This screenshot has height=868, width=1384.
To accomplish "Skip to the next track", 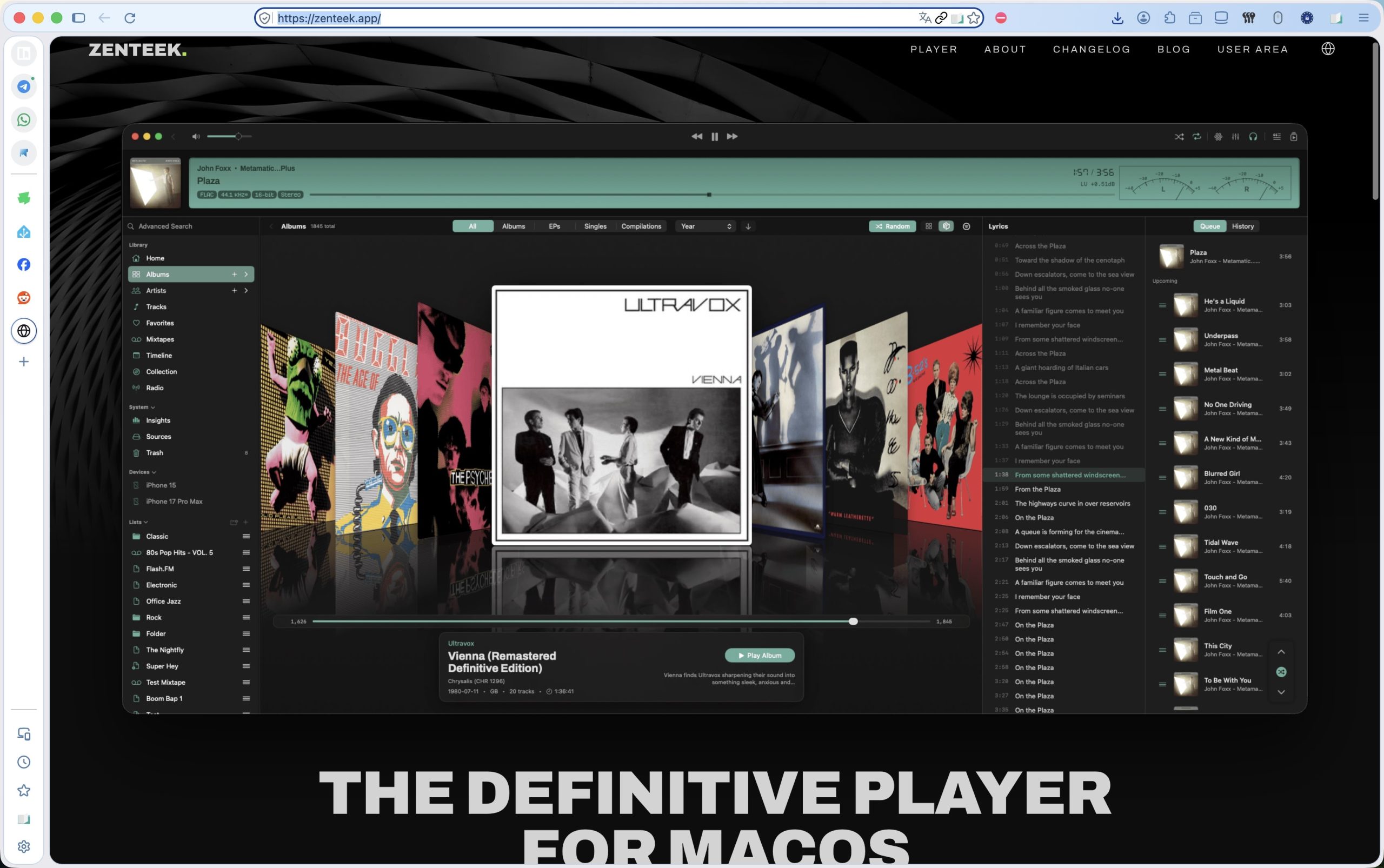I will tap(732, 137).
